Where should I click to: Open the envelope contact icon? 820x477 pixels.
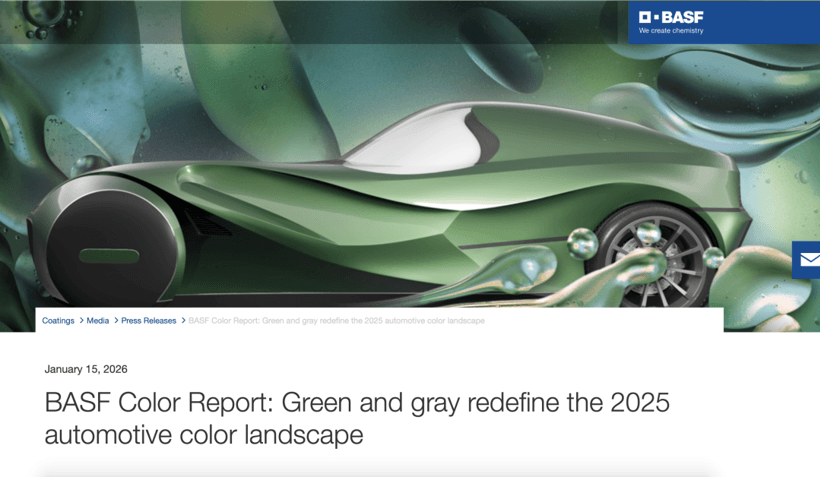pyautogui.click(x=807, y=260)
